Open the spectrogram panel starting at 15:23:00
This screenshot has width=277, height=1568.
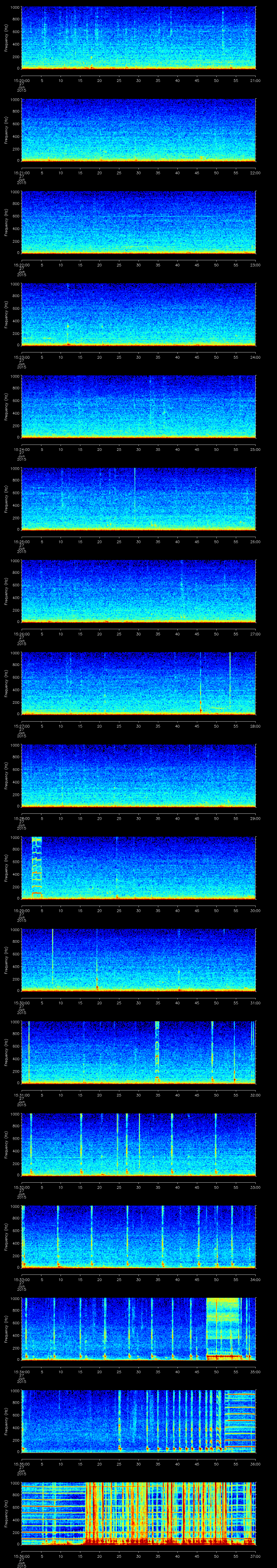[x=138, y=314]
